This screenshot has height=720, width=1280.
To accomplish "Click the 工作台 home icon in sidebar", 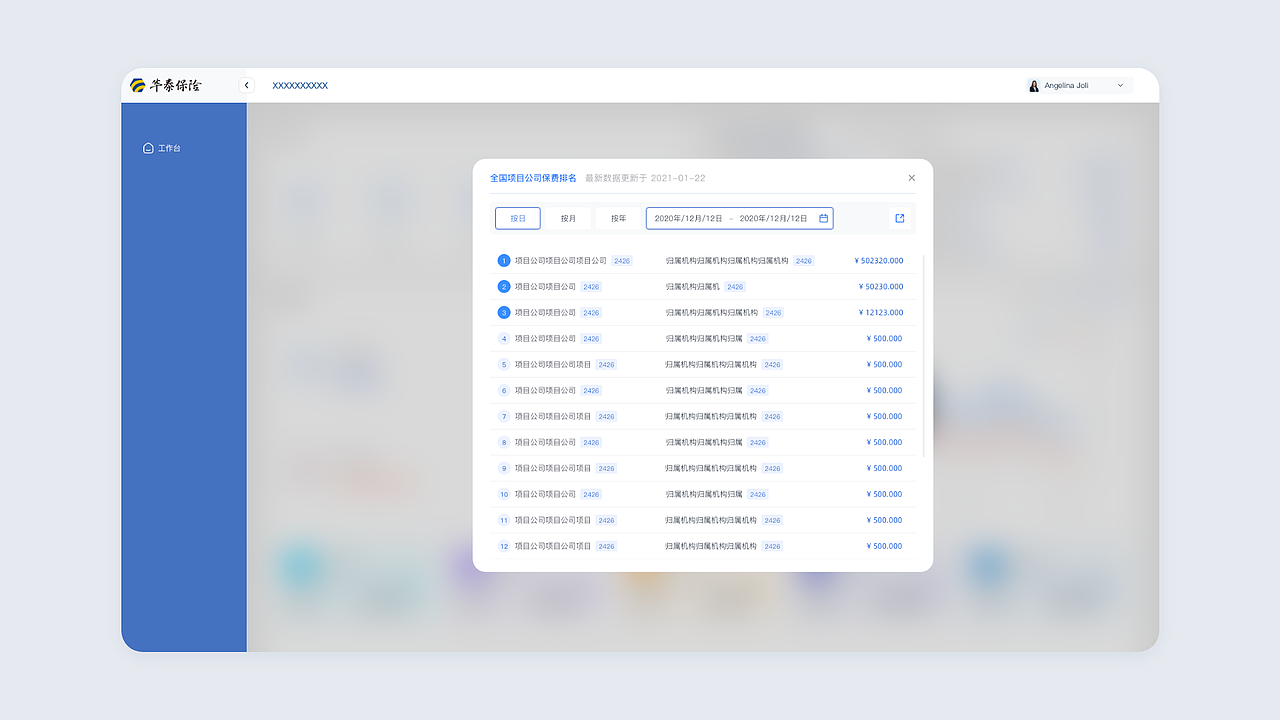I will [148, 148].
